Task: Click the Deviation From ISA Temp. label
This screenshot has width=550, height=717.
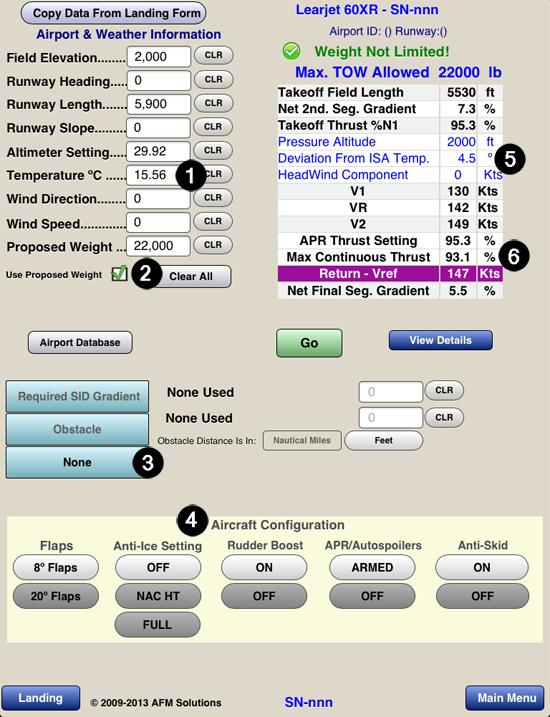Action: tap(353, 158)
